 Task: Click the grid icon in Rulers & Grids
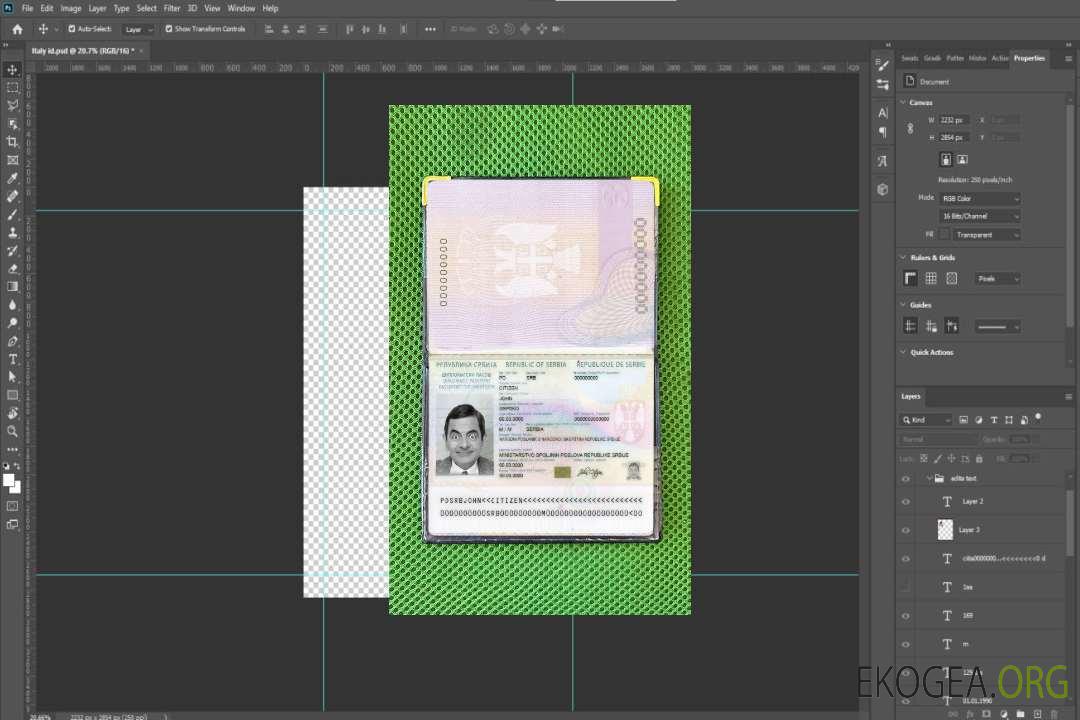pyautogui.click(x=931, y=278)
